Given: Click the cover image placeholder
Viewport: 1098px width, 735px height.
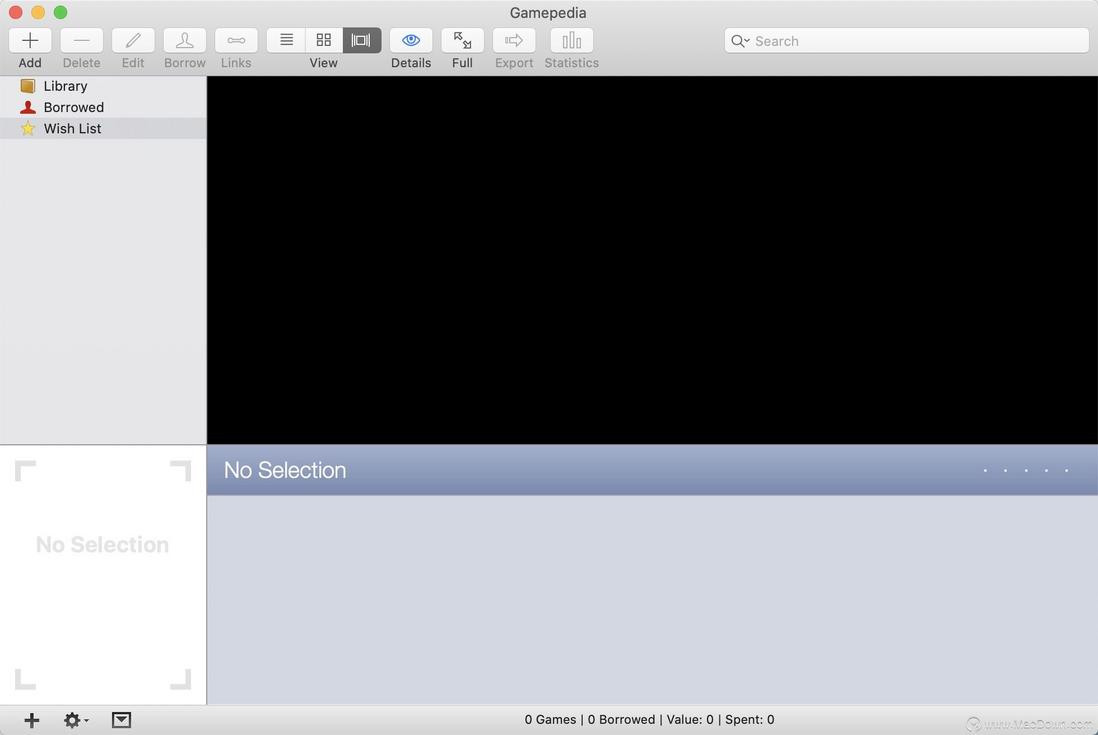Looking at the screenshot, I should pos(103,575).
